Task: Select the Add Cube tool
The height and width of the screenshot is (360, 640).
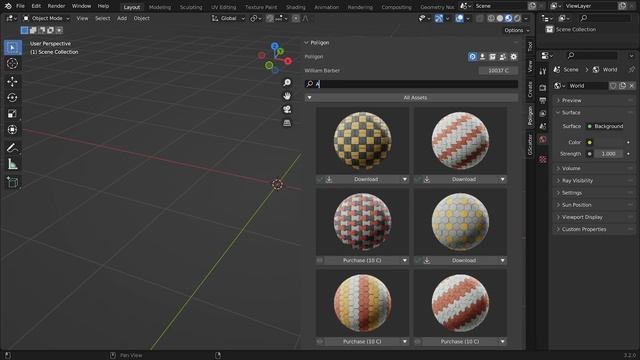Action: [12, 182]
